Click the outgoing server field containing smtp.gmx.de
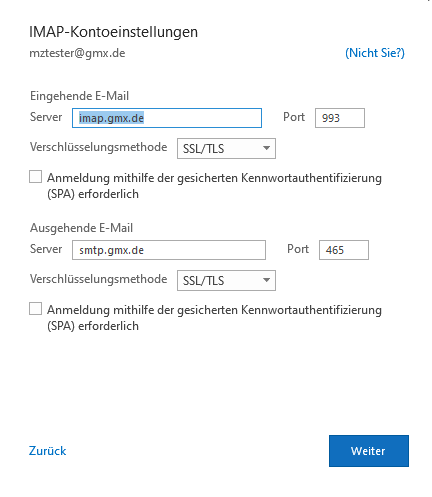Viewport: 432px width, 497px height. pyautogui.click(x=169, y=250)
